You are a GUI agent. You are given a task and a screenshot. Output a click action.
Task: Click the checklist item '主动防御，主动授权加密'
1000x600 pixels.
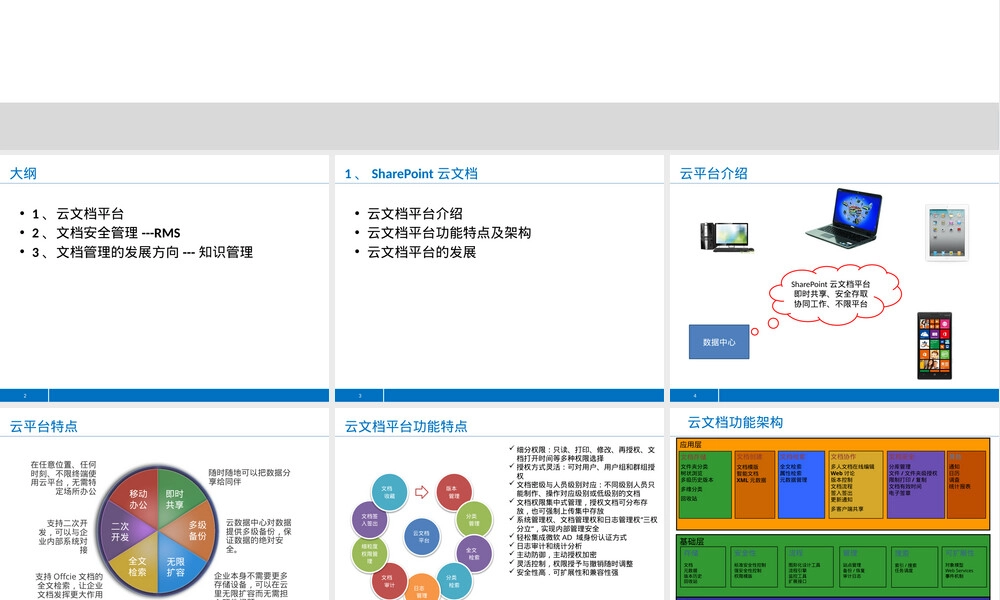pos(556,555)
